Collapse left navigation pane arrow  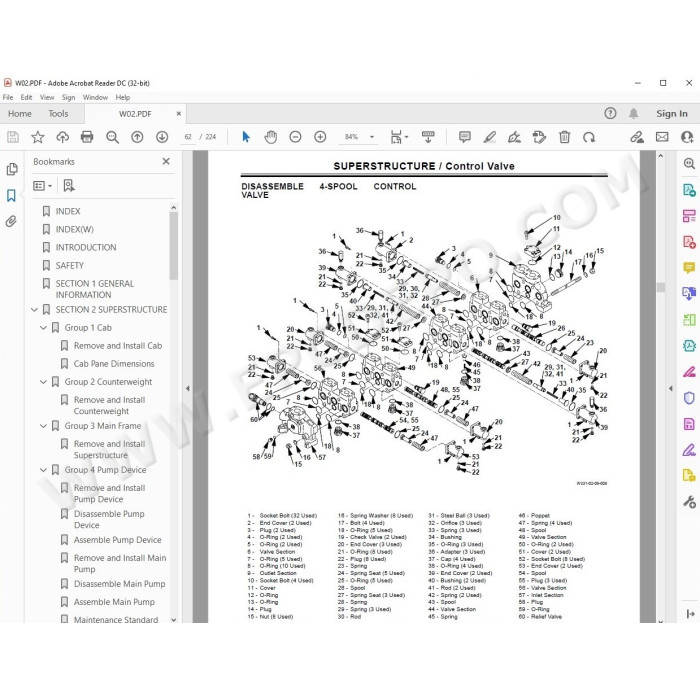(188, 388)
